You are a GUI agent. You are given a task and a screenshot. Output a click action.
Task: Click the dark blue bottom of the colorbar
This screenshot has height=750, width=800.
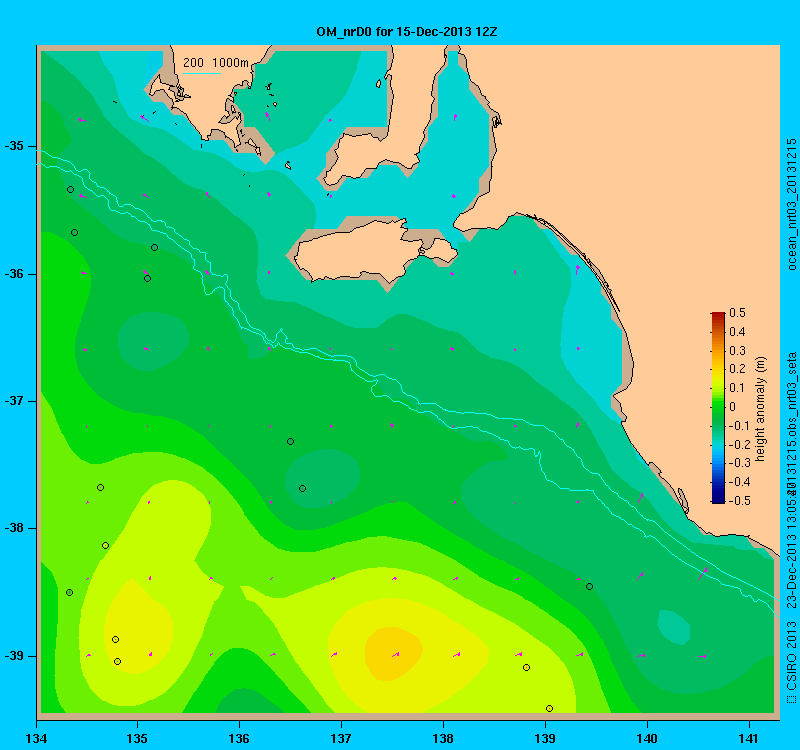pos(718,499)
